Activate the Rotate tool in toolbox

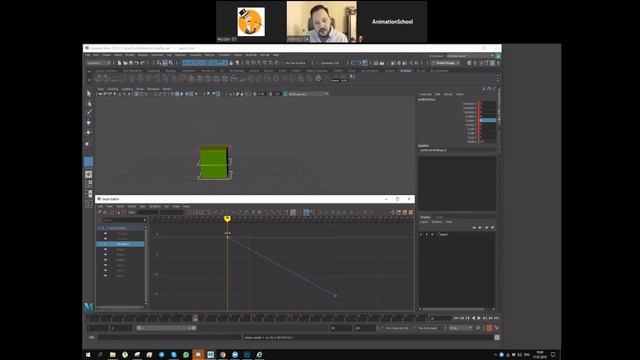pos(89,133)
